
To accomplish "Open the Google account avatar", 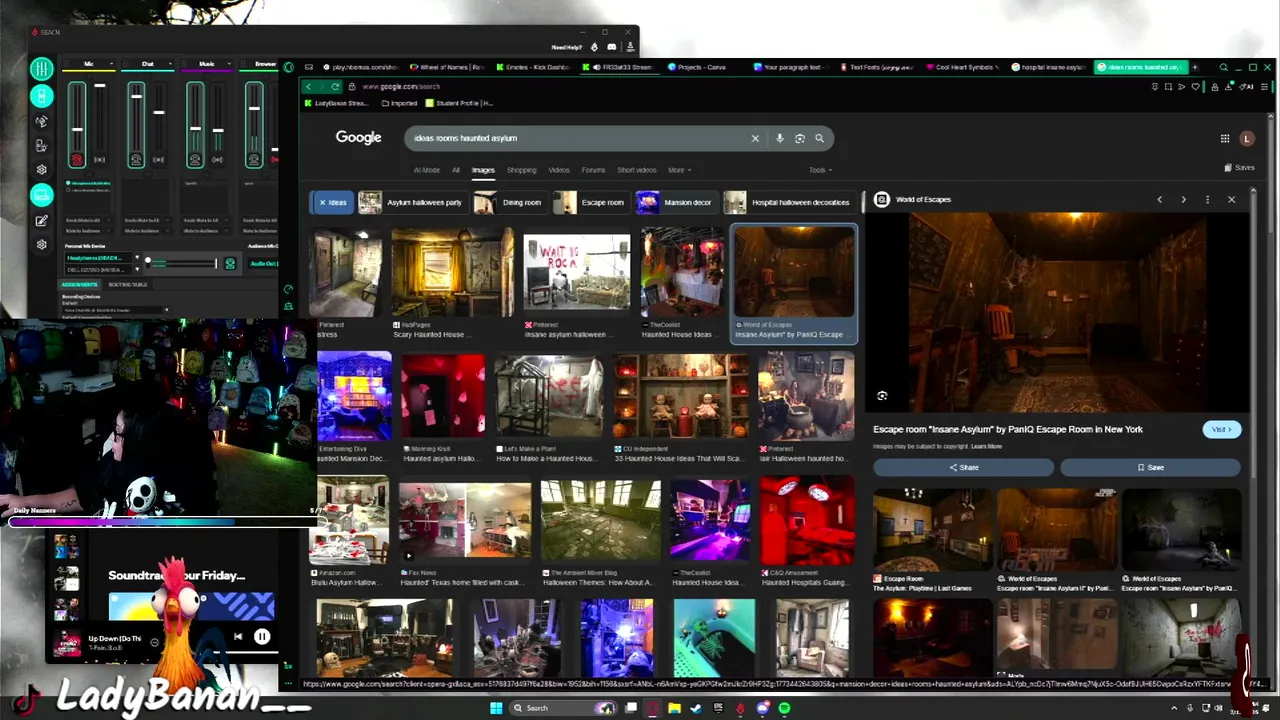I will click(1246, 138).
